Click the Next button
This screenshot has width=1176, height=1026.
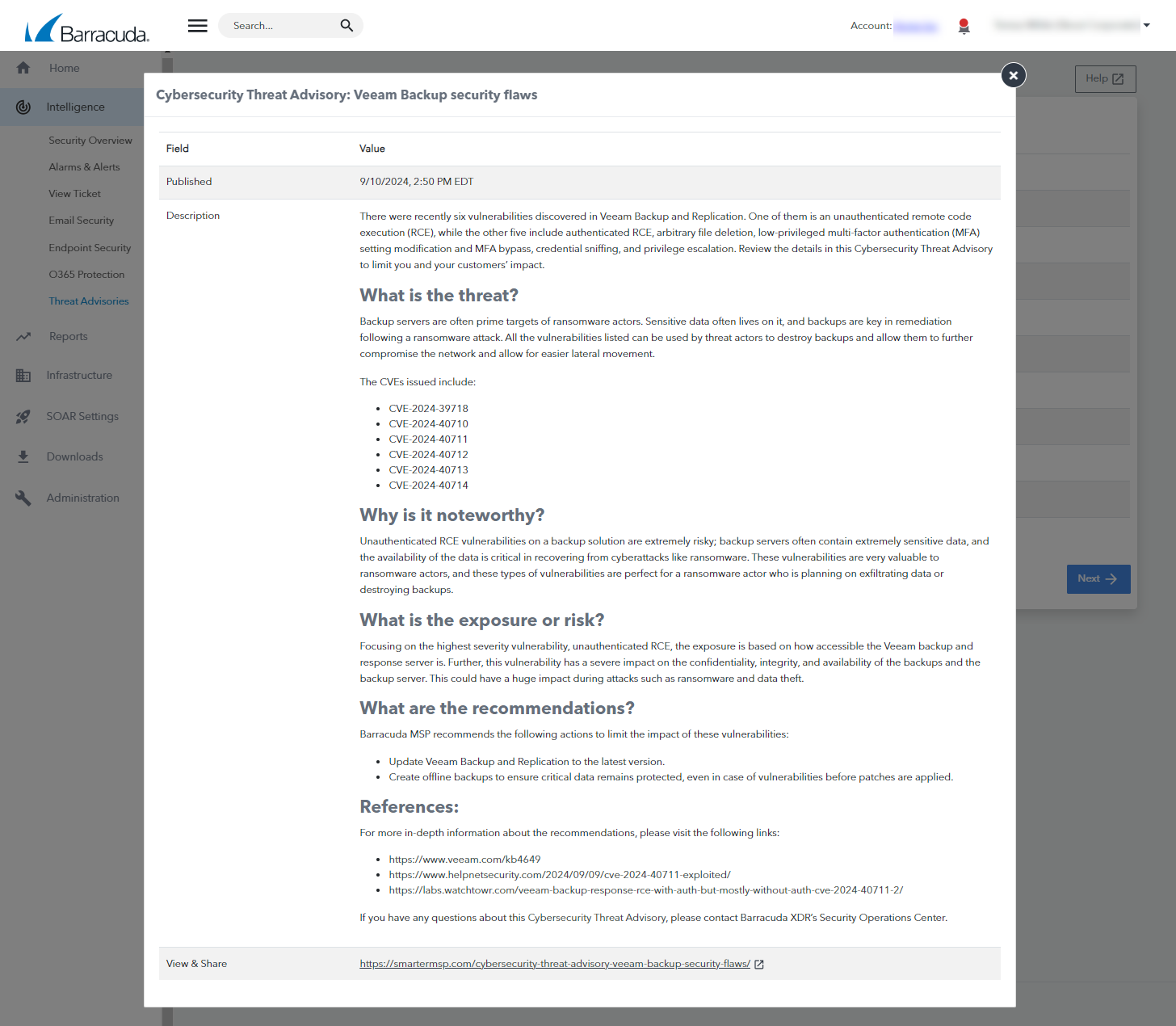pos(1098,578)
